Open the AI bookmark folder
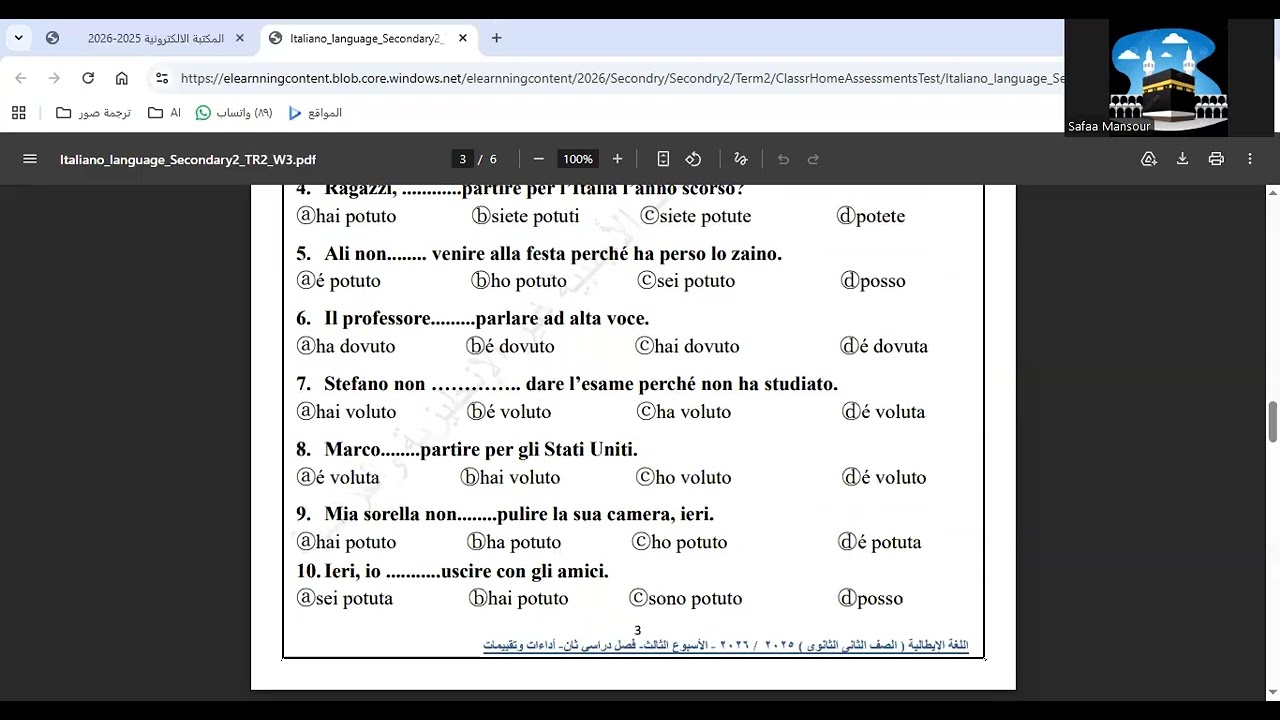The width and height of the screenshot is (1280, 720). click(165, 113)
